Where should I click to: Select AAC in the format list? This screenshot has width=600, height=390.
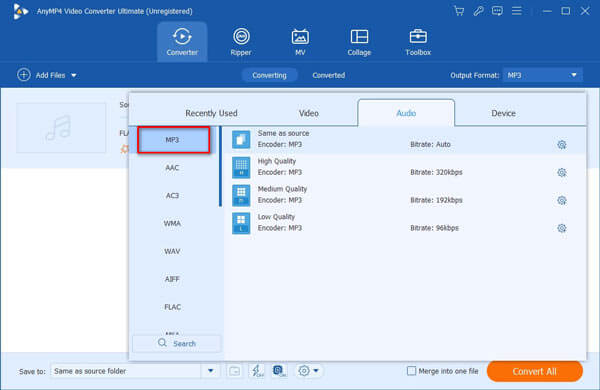(172, 168)
